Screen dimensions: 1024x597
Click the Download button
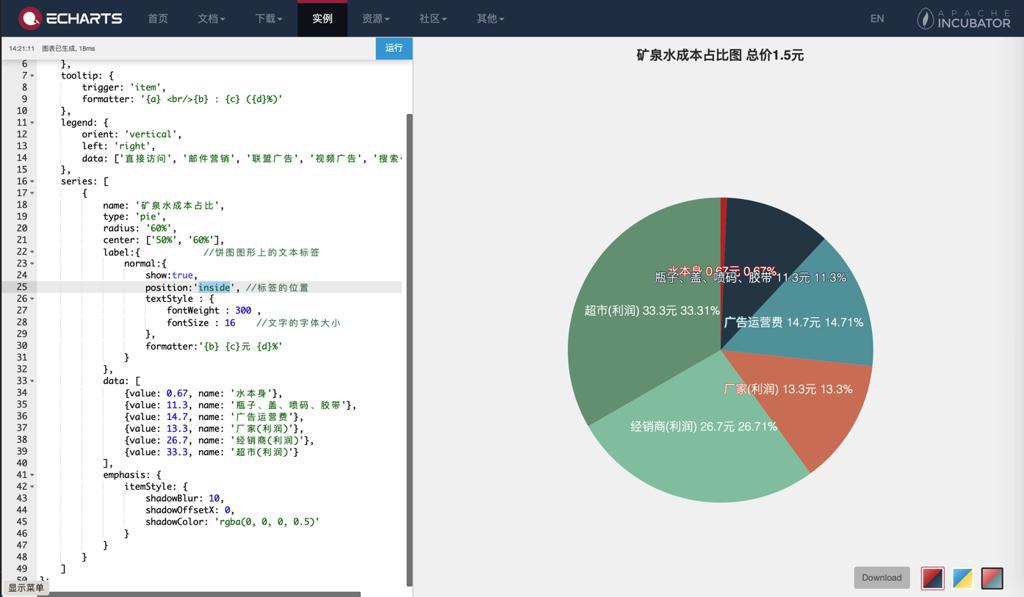pyautogui.click(x=882, y=577)
